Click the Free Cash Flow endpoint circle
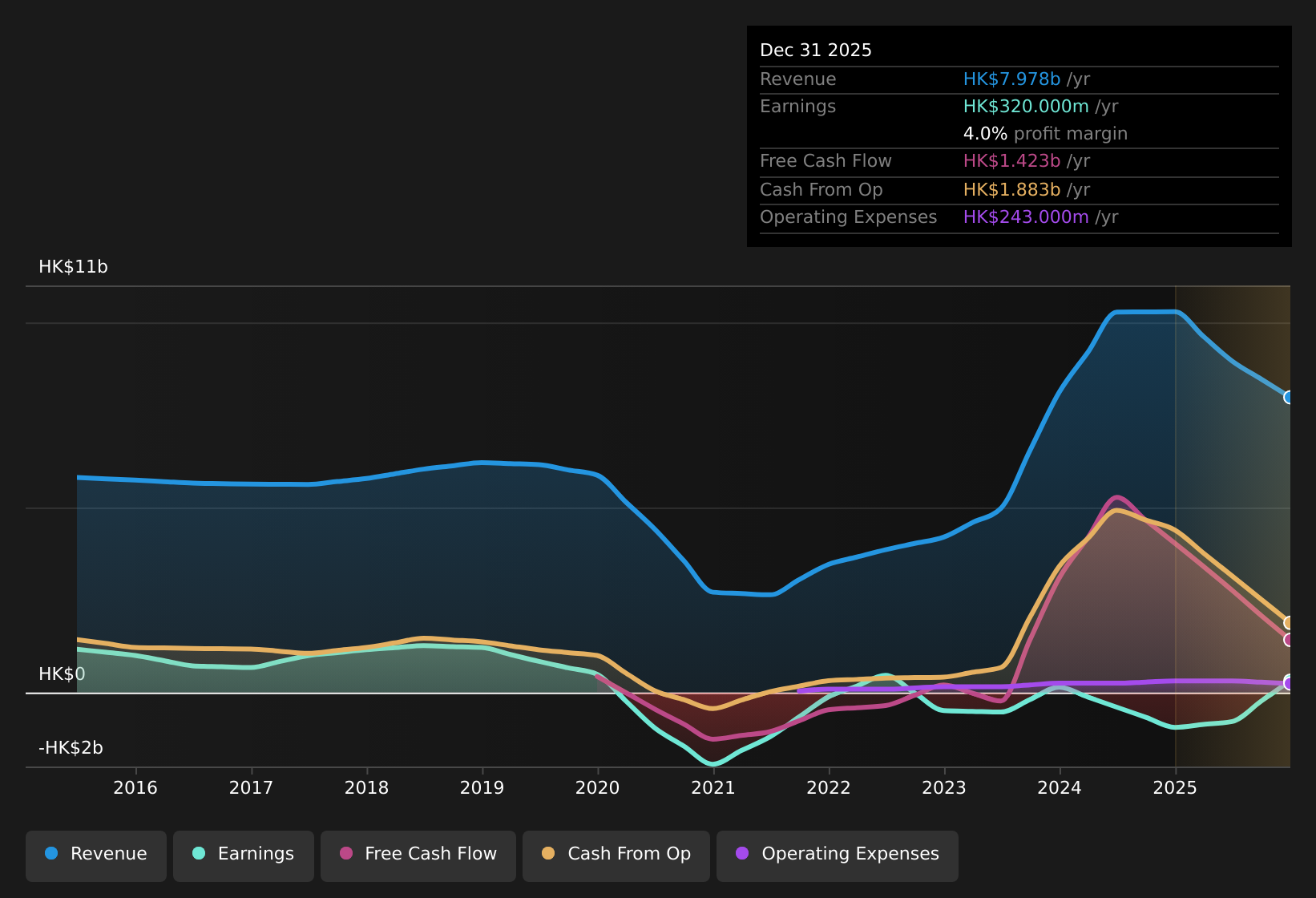Image resolution: width=1316 pixels, height=898 pixels. 1288,639
